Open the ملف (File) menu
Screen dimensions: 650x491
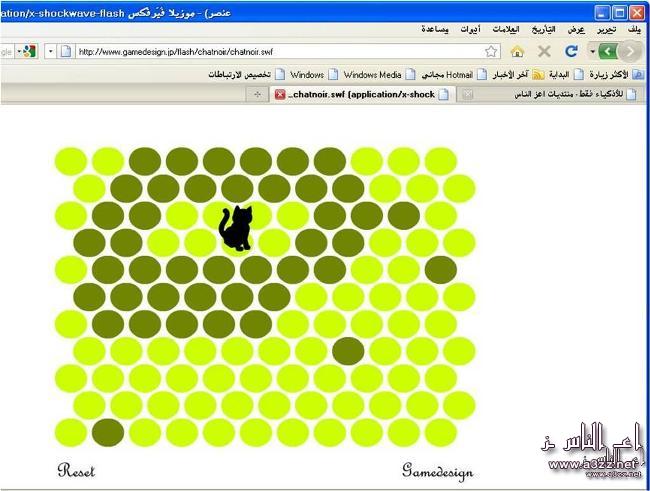634,29
